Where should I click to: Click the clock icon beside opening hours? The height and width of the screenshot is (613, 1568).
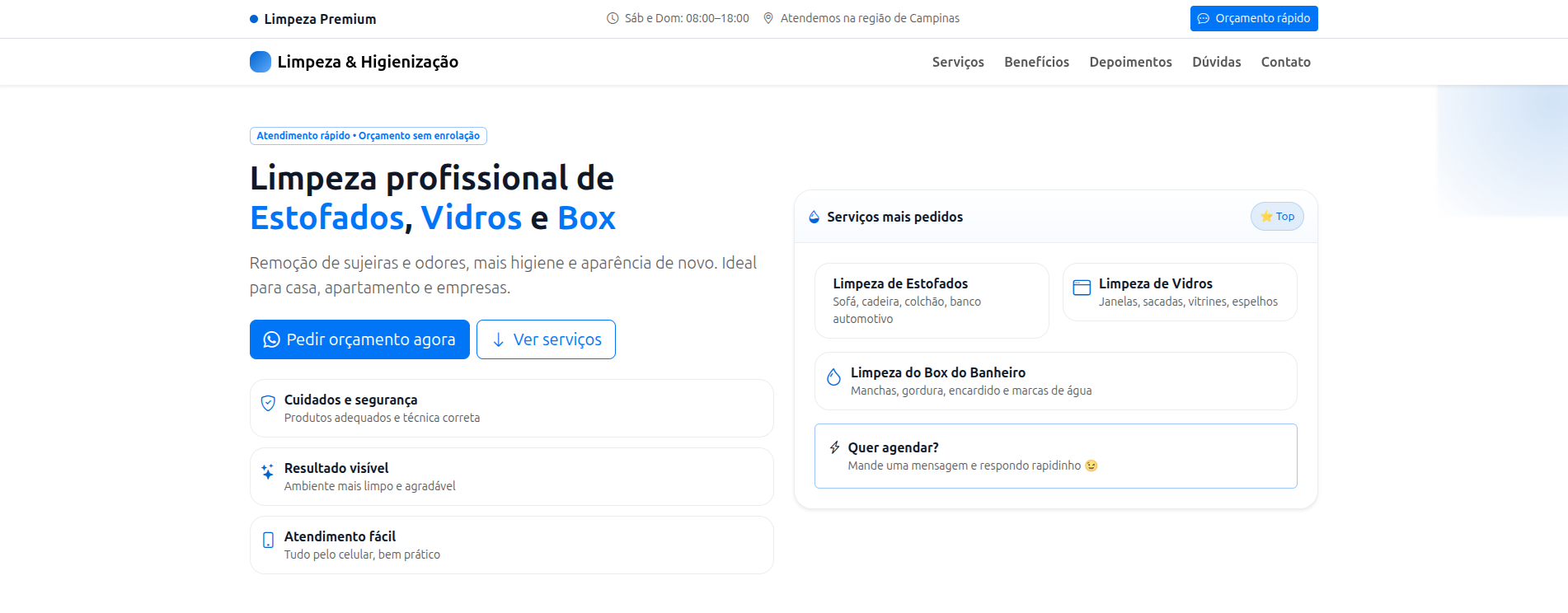click(613, 18)
